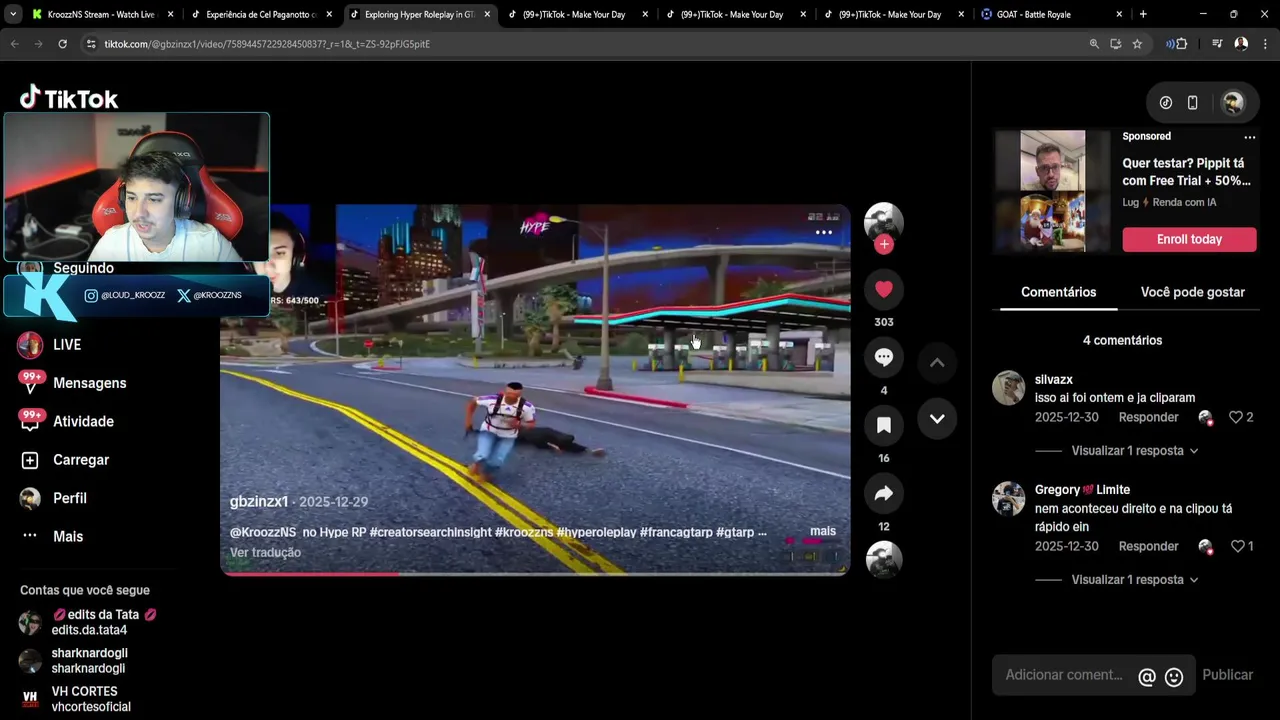
Task: Click the phone app icon at top right
Action: tap(1192, 103)
